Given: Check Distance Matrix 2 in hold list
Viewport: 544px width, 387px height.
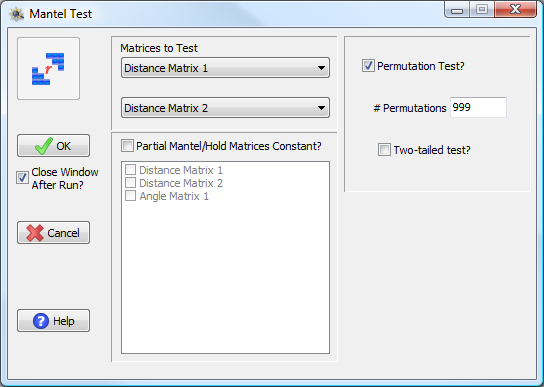Looking at the screenshot, I should click(130, 183).
